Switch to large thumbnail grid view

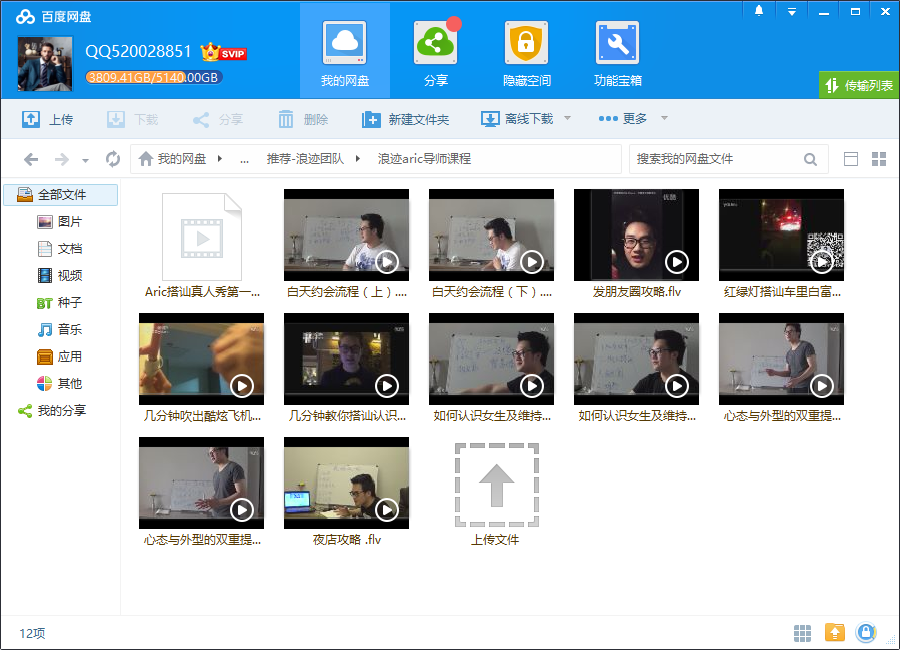tap(879, 159)
